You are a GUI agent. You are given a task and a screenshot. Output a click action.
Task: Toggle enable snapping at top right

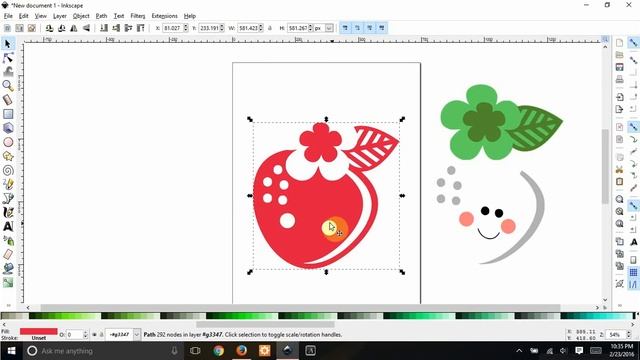[633, 42]
